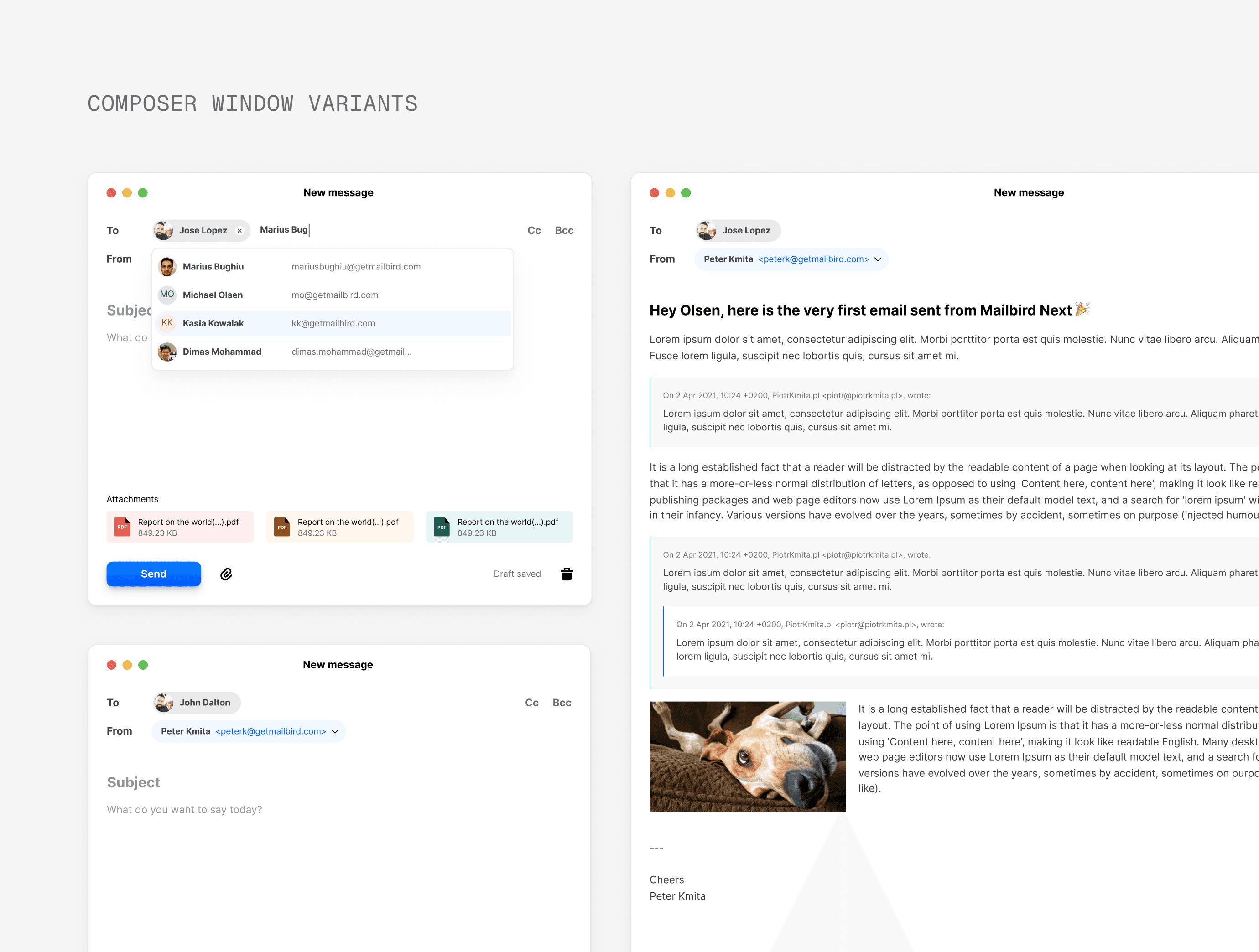The width and height of the screenshot is (1259, 952).
Task: Select Dimas Mohammad from the suggestions list
Action: tap(333, 352)
